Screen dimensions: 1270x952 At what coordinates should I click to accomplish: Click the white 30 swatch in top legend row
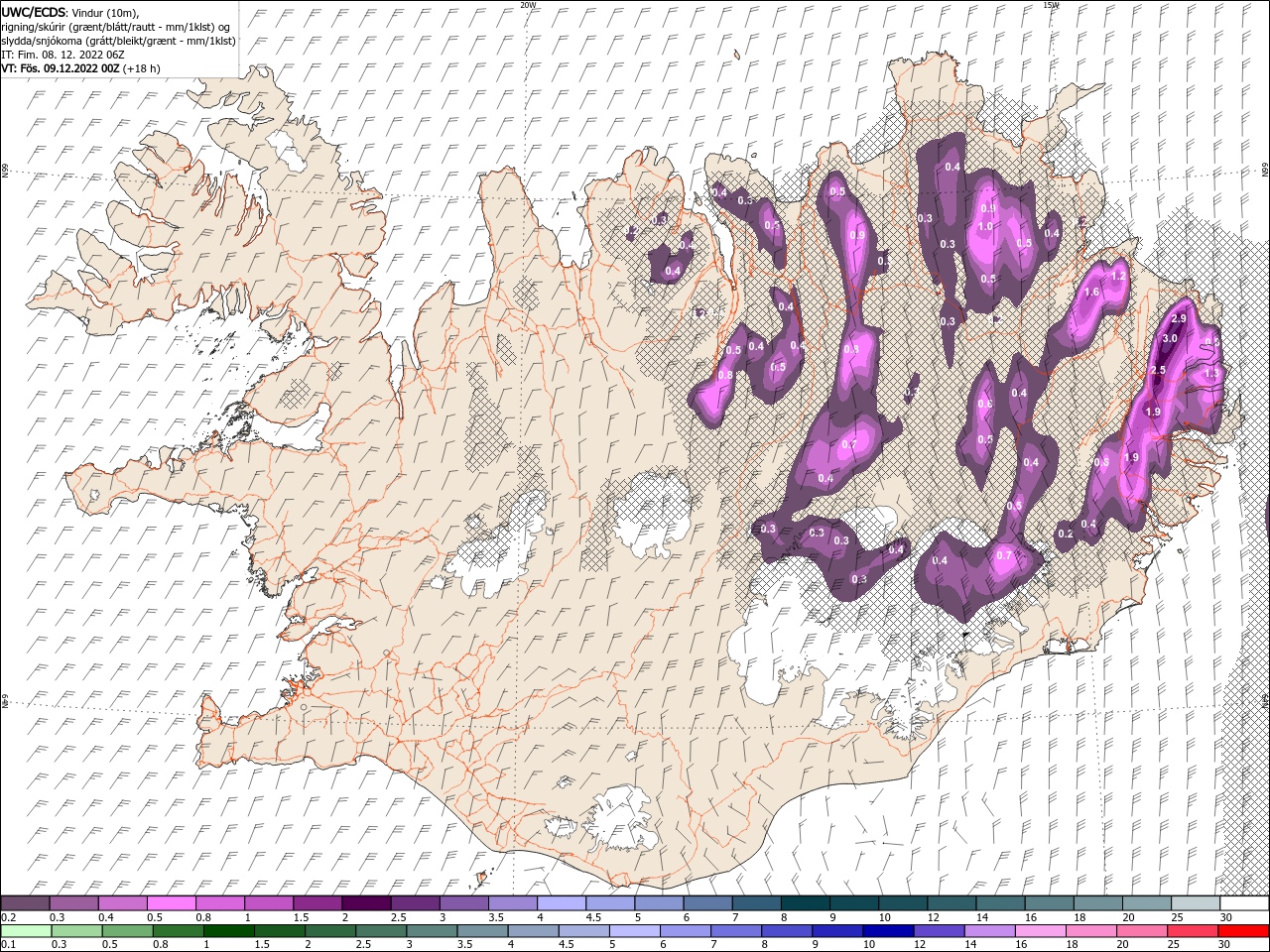[x=1244, y=903]
